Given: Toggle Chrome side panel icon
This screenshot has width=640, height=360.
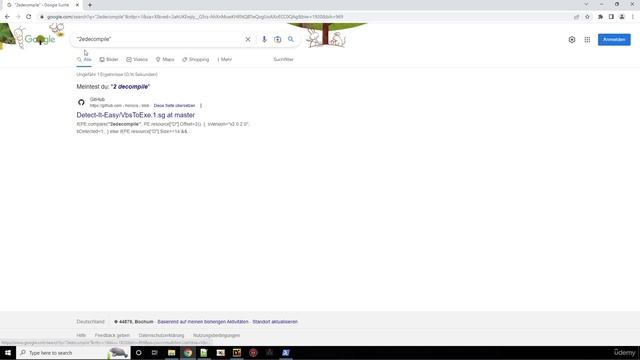Looking at the screenshot, I should pyautogui.click(x=611, y=17).
